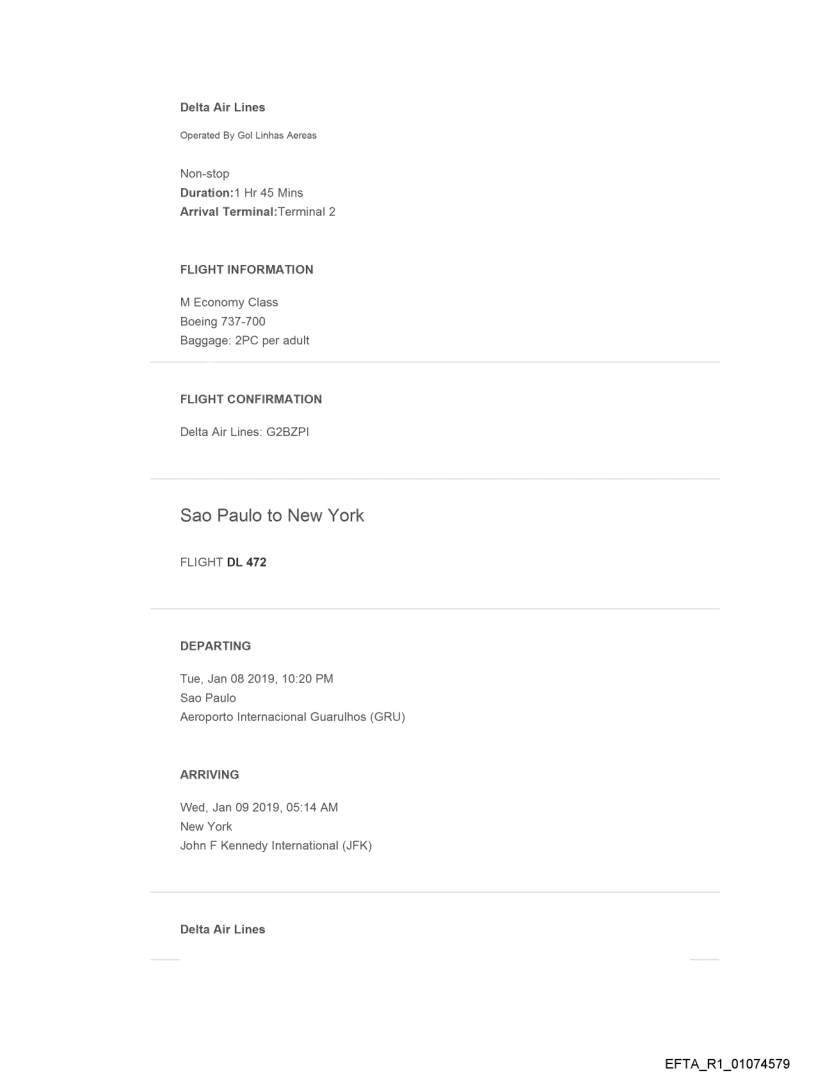The height and width of the screenshot is (1073, 816).
Task: Click the Sao Paulo to New York title
Action: [272, 516]
